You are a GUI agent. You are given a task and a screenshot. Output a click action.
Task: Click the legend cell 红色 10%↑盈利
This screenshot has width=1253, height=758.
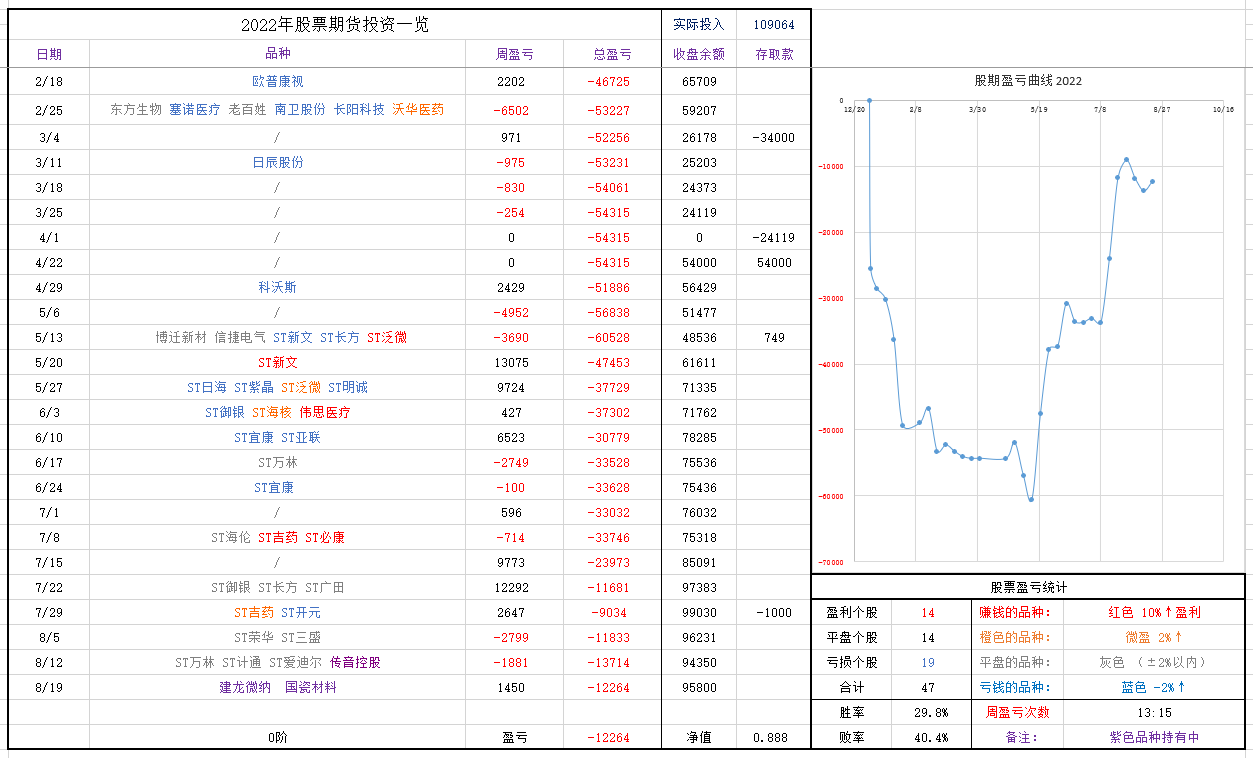pos(1154,612)
